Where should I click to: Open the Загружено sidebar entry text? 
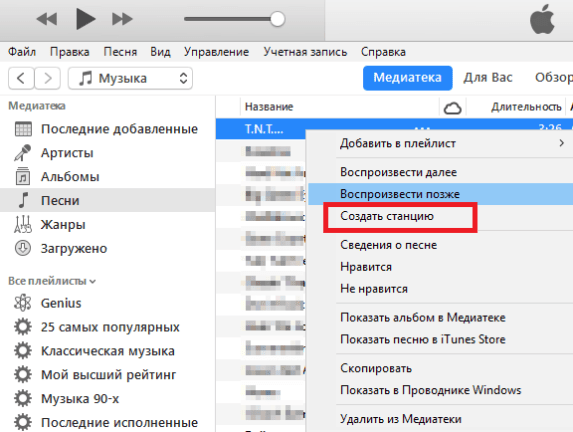pos(74,249)
